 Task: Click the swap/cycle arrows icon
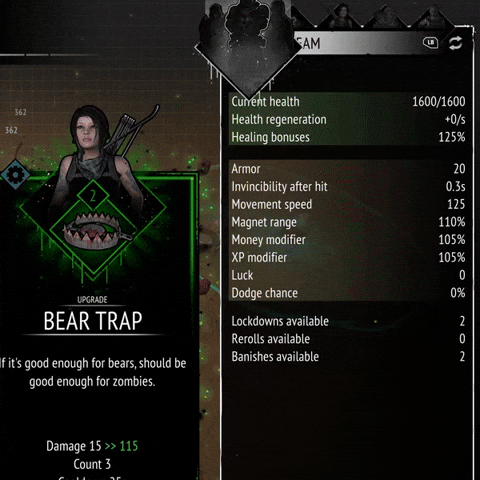[x=456, y=43]
